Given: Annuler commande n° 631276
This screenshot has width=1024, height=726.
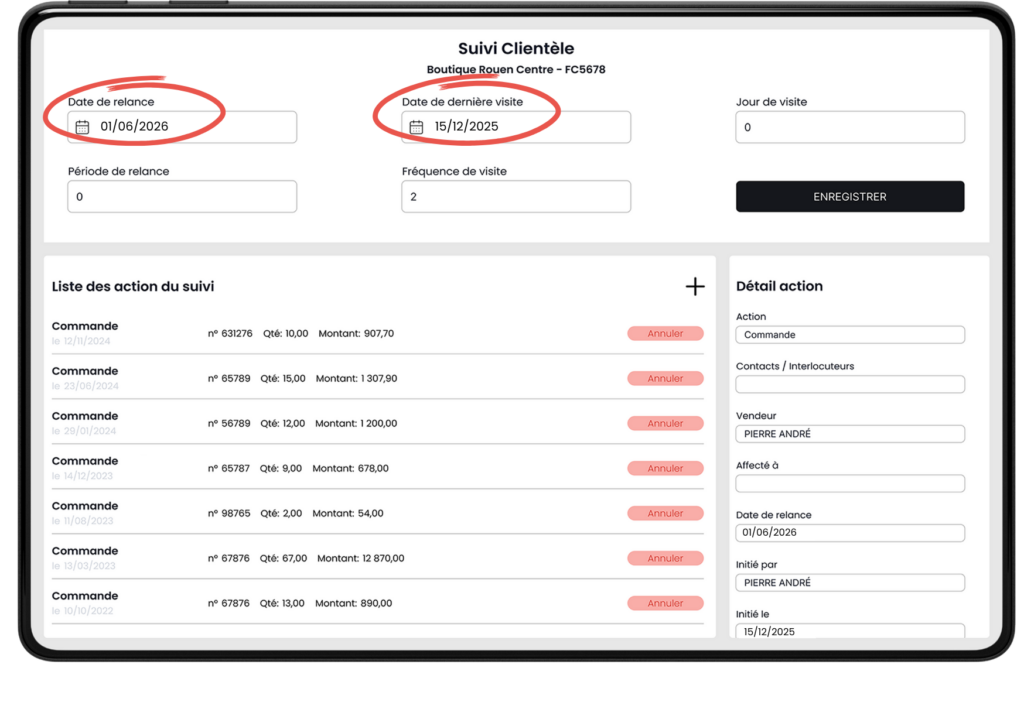Looking at the screenshot, I should click(665, 333).
